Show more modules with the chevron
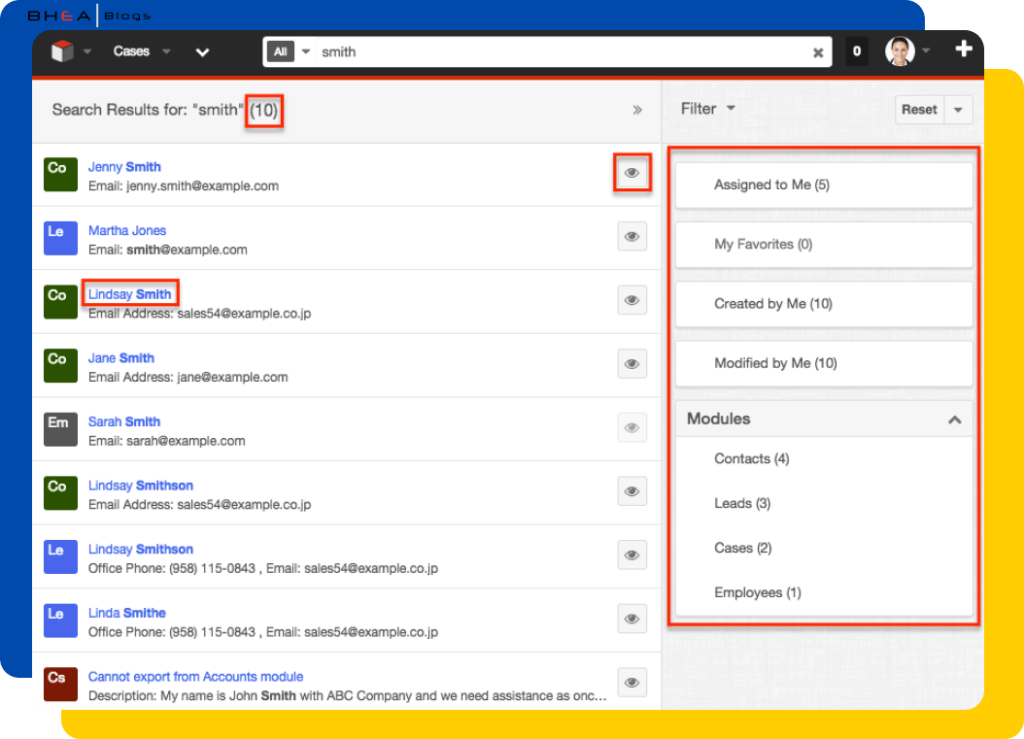The width and height of the screenshot is (1024, 739). [x=202, y=52]
